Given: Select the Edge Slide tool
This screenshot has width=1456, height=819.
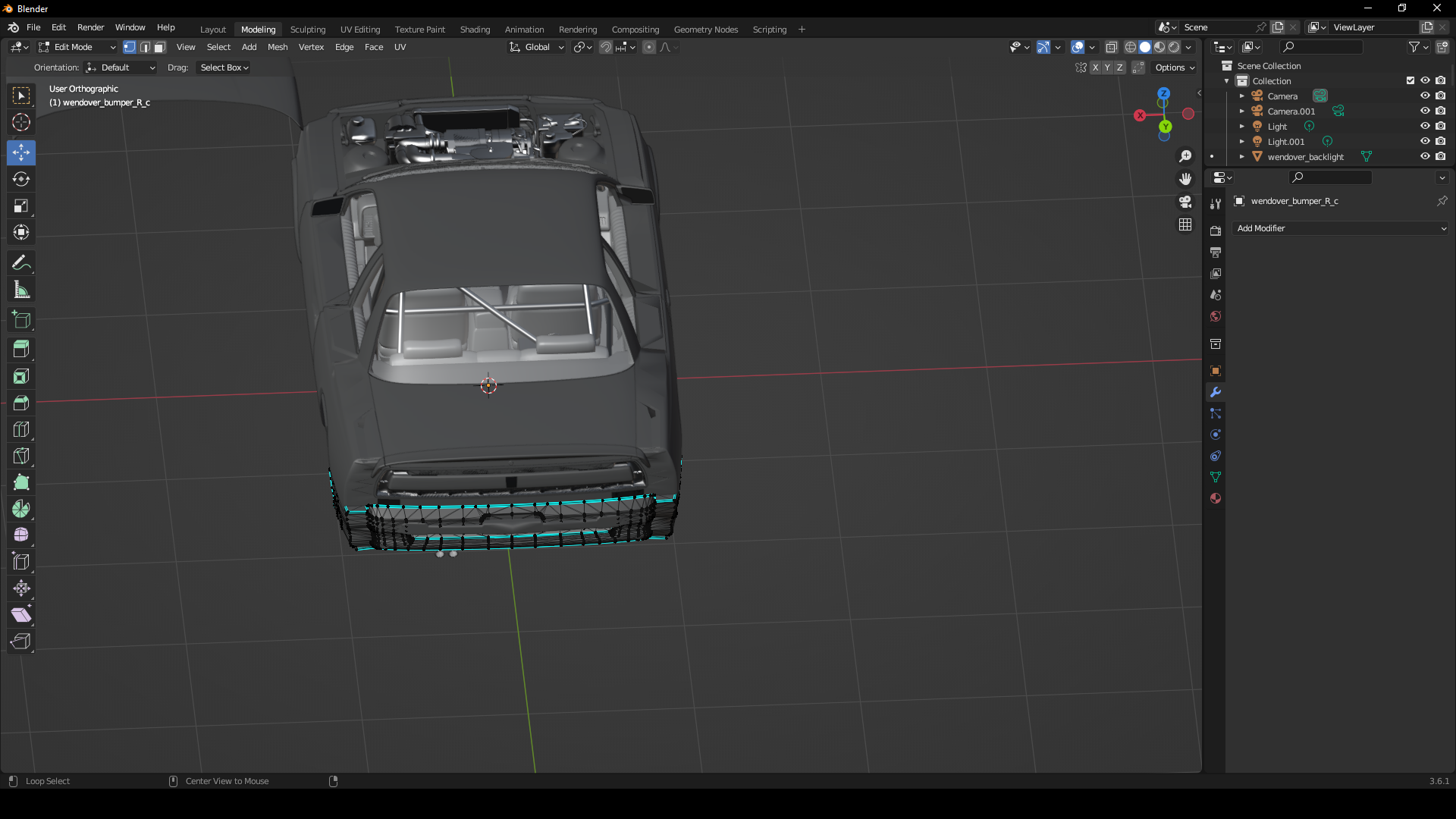Looking at the screenshot, I should tap(21, 562).
